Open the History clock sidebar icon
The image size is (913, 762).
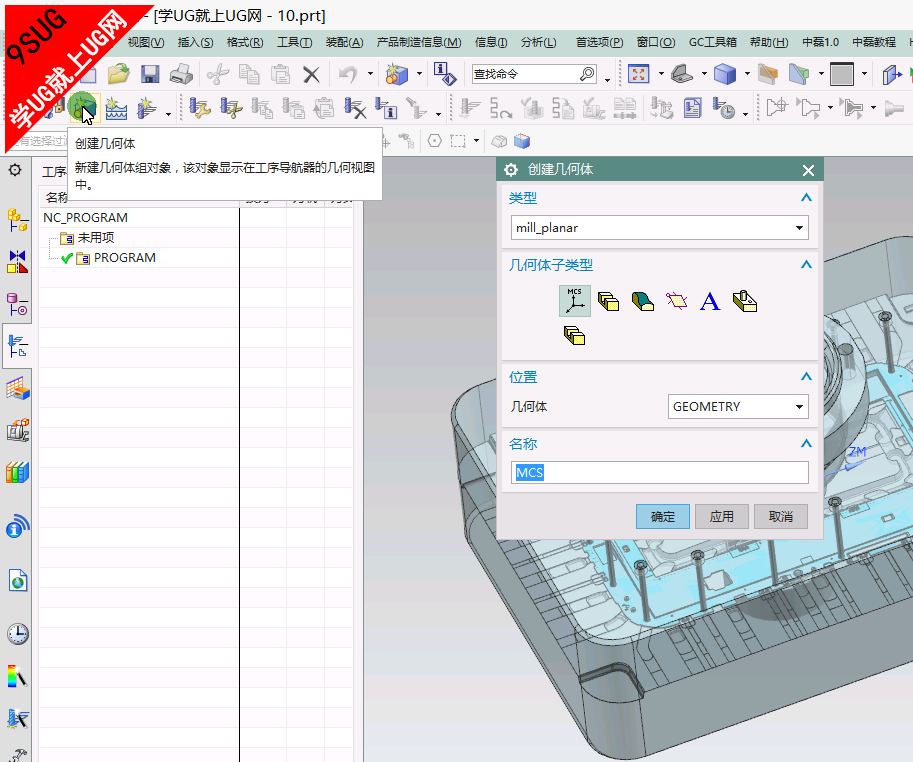pyautogui.click(x=17, y=634)
